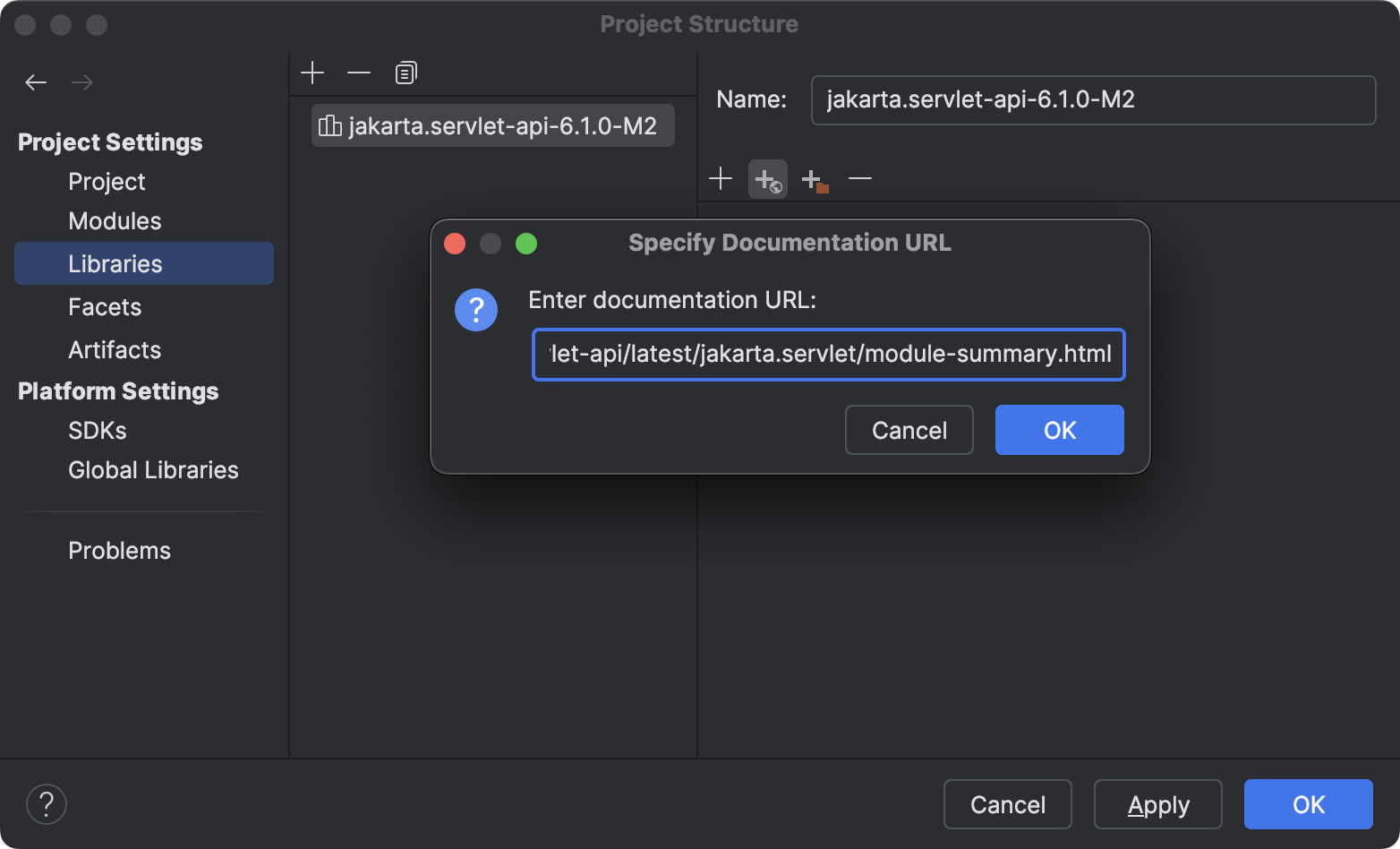Click the forward navigation arrow
Screen dimensions: 1400x849
coord(82,81)
